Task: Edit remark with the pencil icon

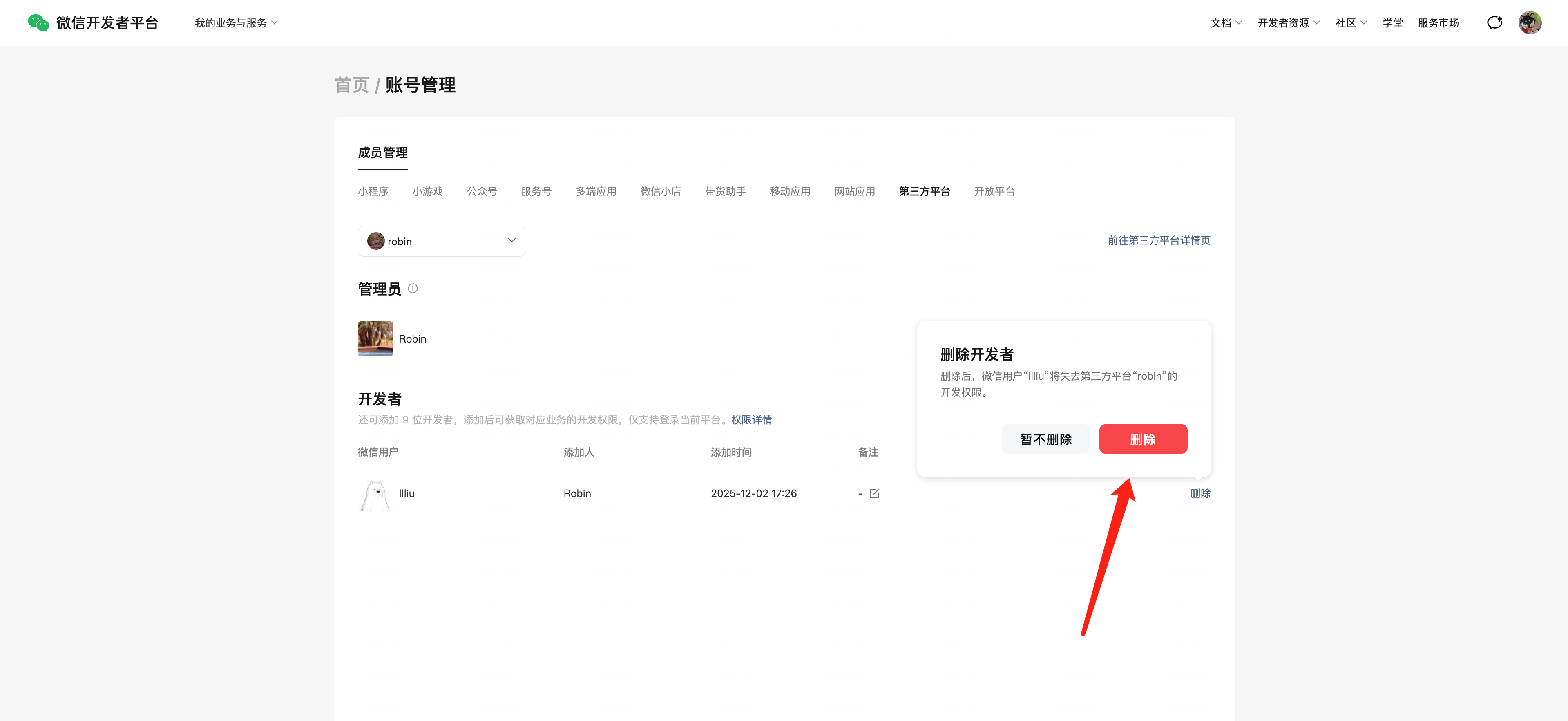Action: (874, 493)
